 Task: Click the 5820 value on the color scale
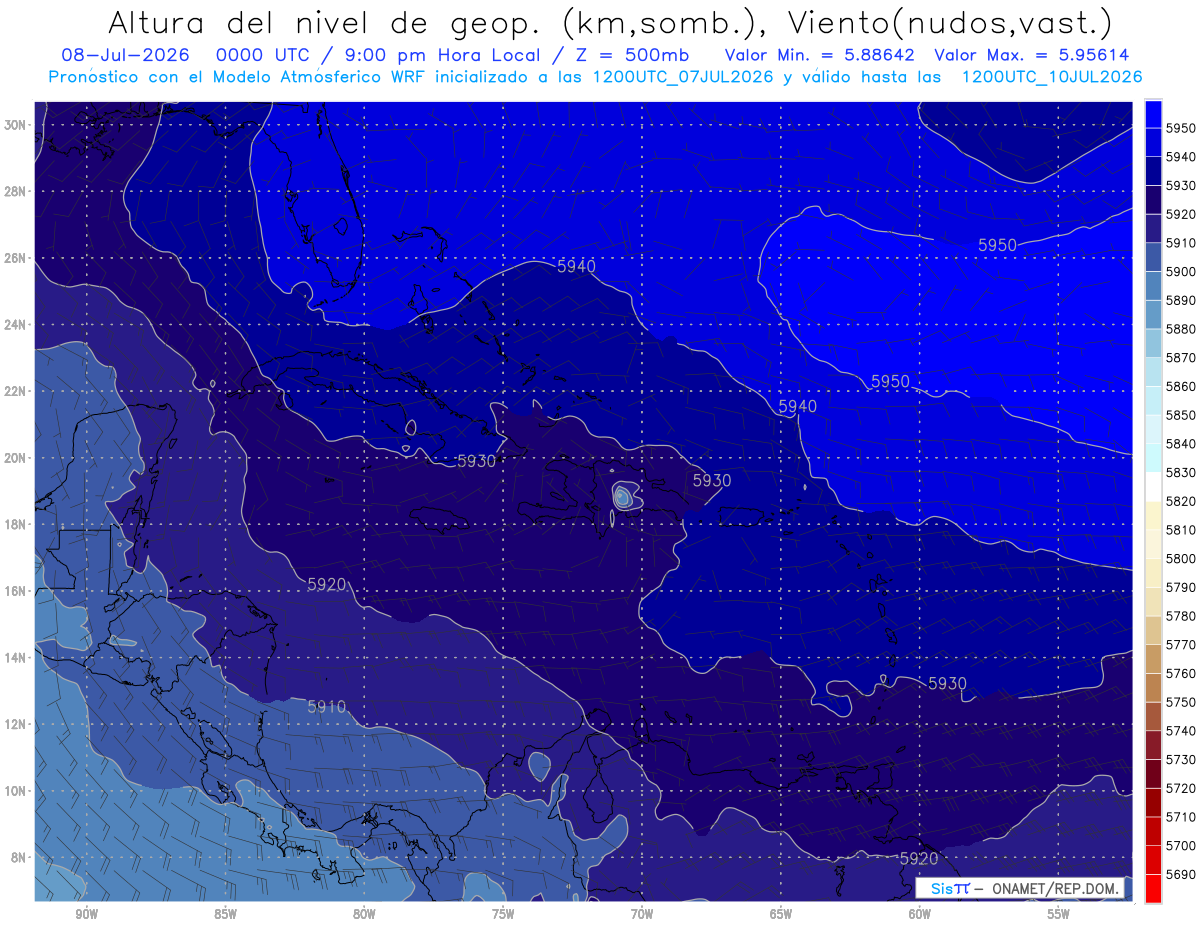(x=1181, y=502)
